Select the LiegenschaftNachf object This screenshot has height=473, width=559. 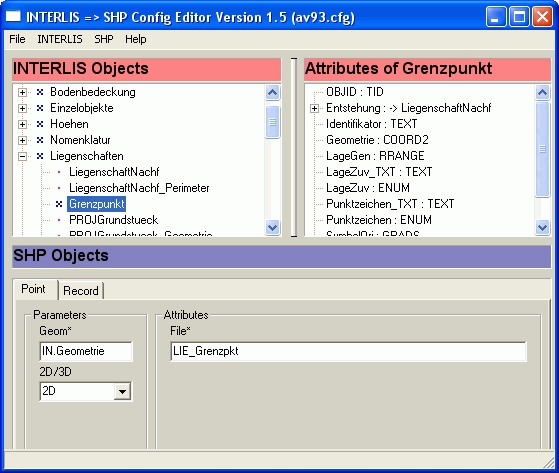(114, 172)
